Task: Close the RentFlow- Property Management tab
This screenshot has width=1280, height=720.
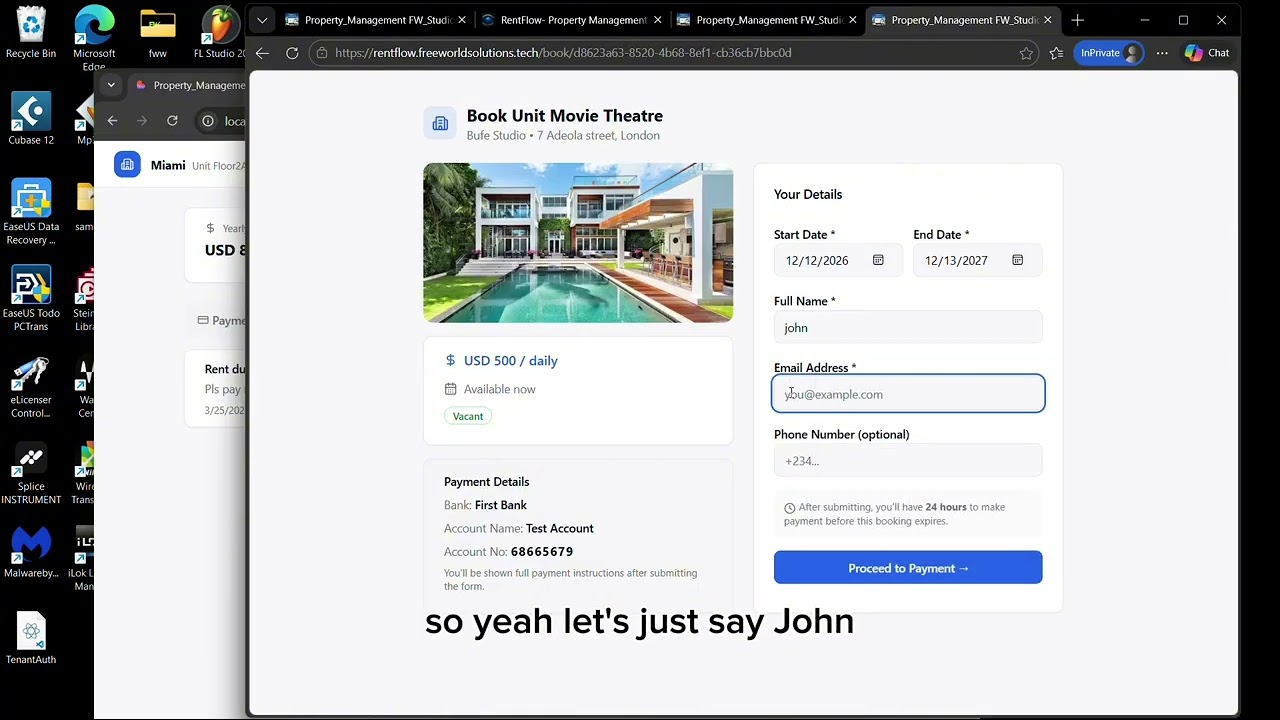Action: point(656,20)
